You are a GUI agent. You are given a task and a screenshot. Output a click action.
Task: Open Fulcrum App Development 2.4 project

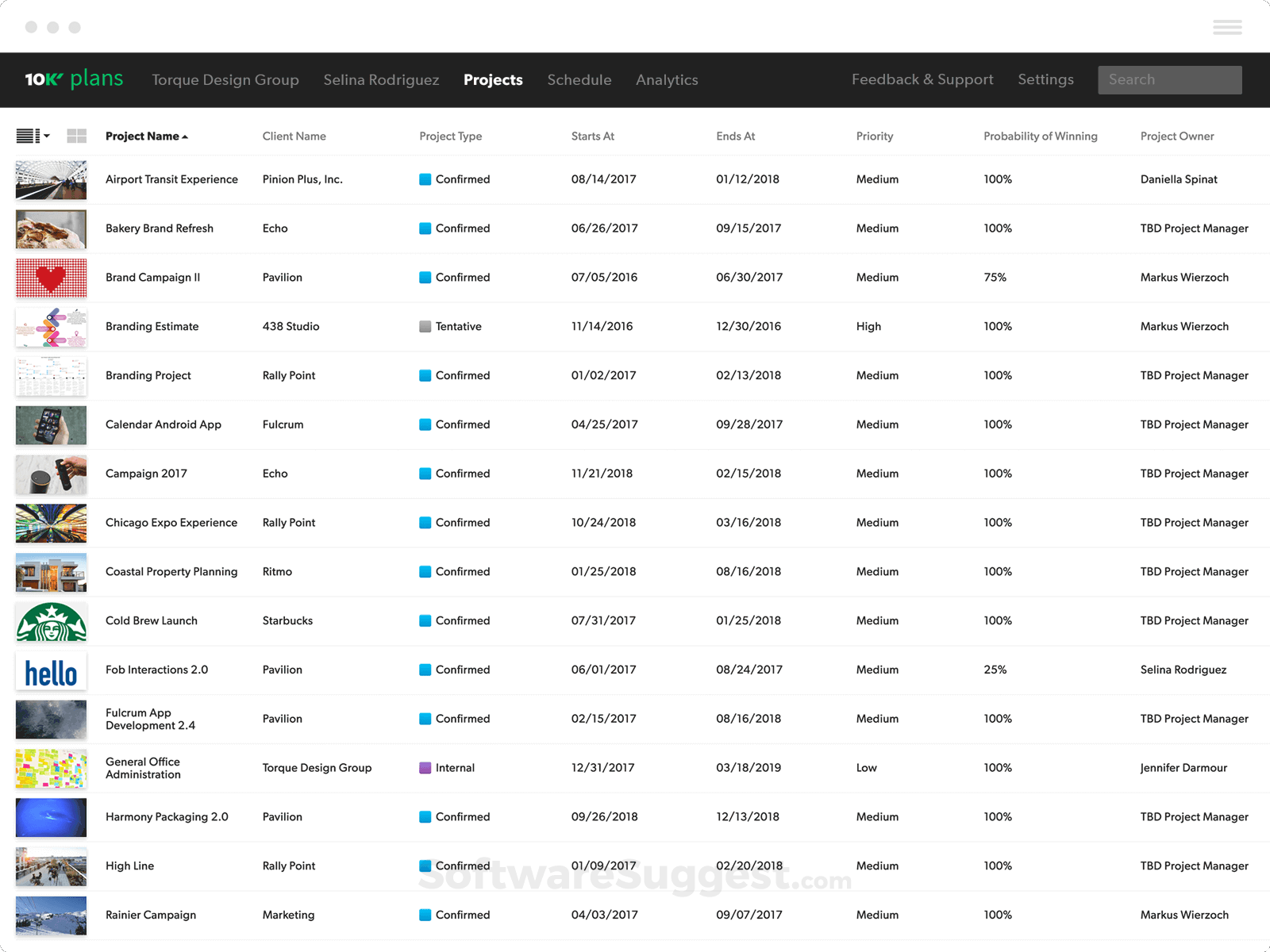coord(151,720)
